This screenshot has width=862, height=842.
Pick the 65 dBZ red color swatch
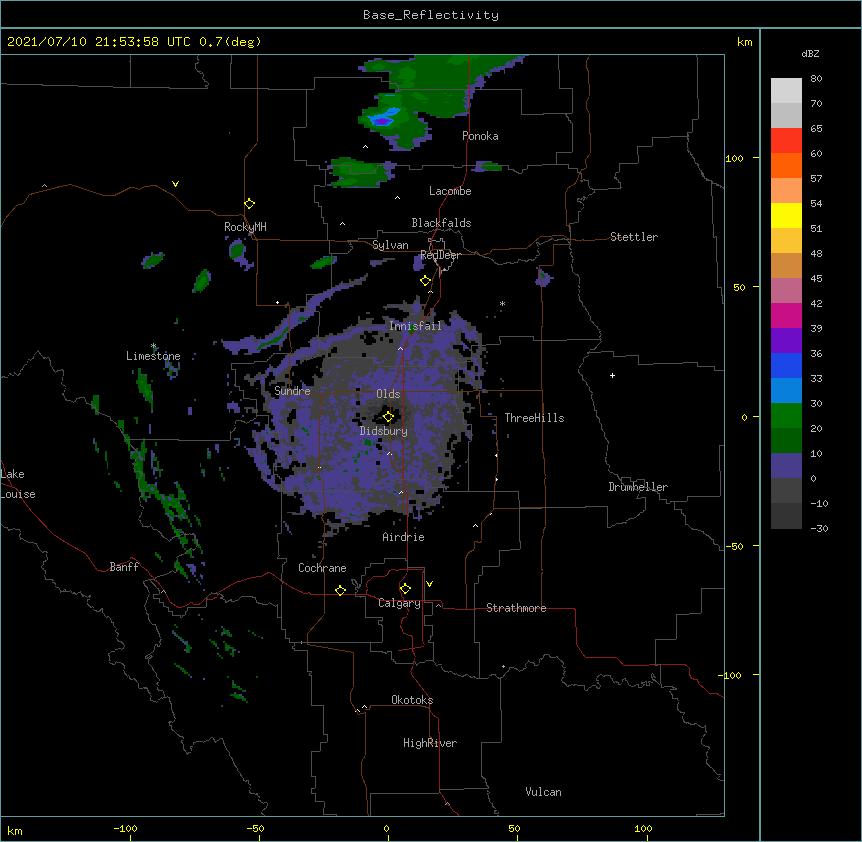(x=786, y=140)
